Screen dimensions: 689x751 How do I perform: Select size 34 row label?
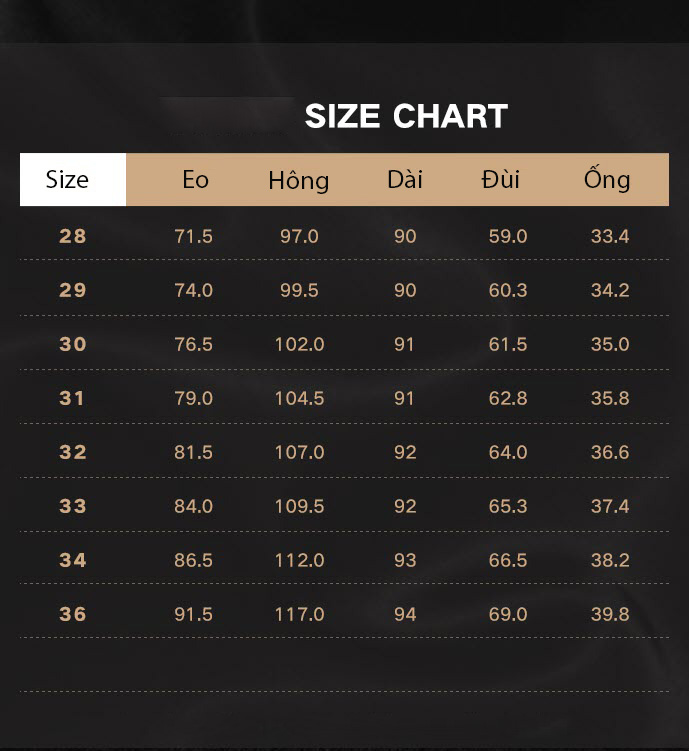[73, 560]
